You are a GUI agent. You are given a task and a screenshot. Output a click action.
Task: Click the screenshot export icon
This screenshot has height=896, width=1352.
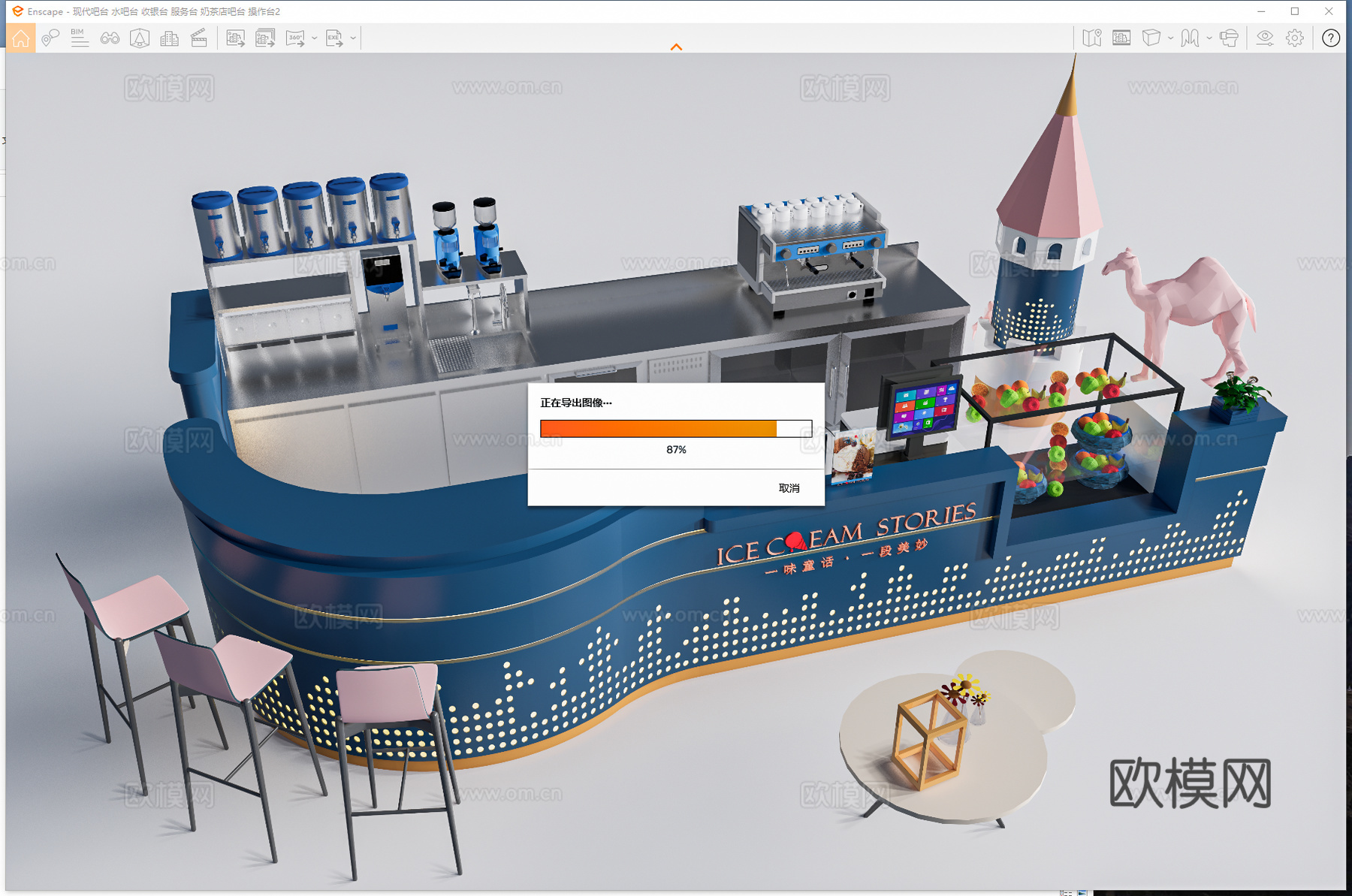pyautogui.click(x=236, y=38)
